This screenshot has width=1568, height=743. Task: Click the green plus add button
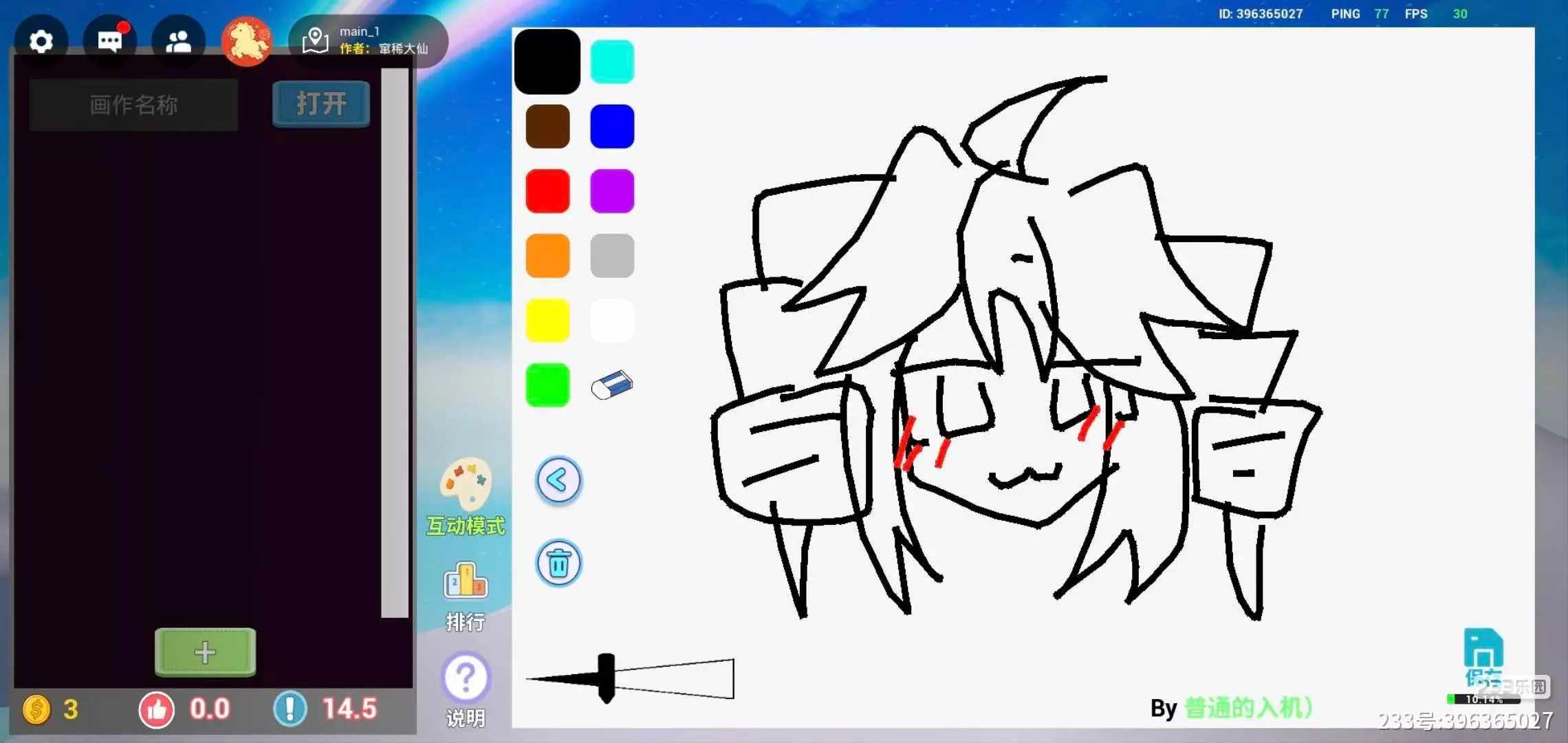(205, 652)
